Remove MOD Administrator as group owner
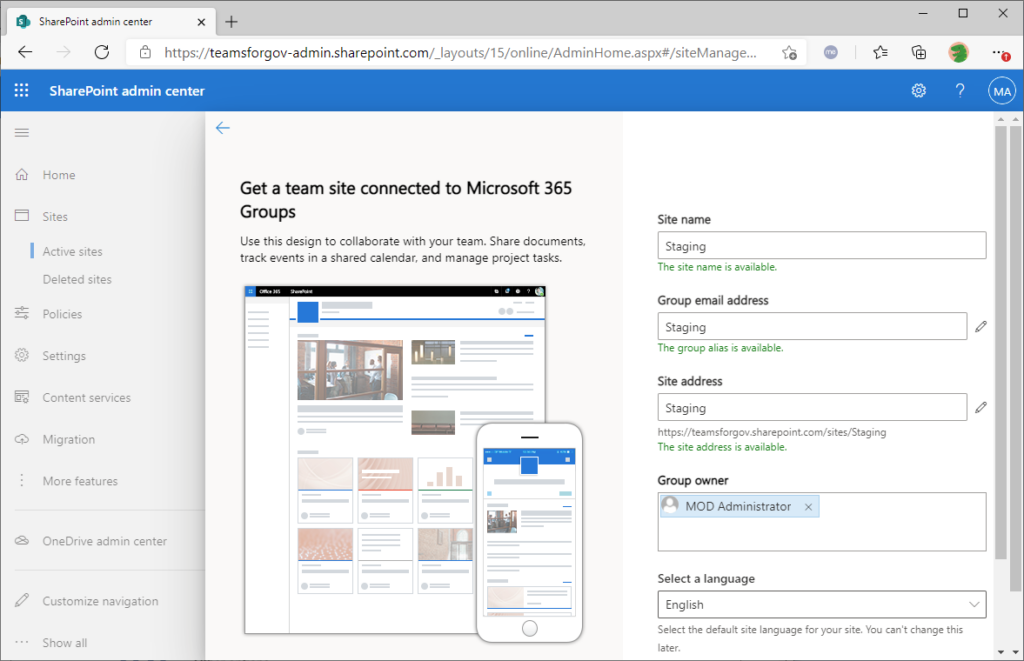The image size is (1024, 661). click(x=808, y=506)
